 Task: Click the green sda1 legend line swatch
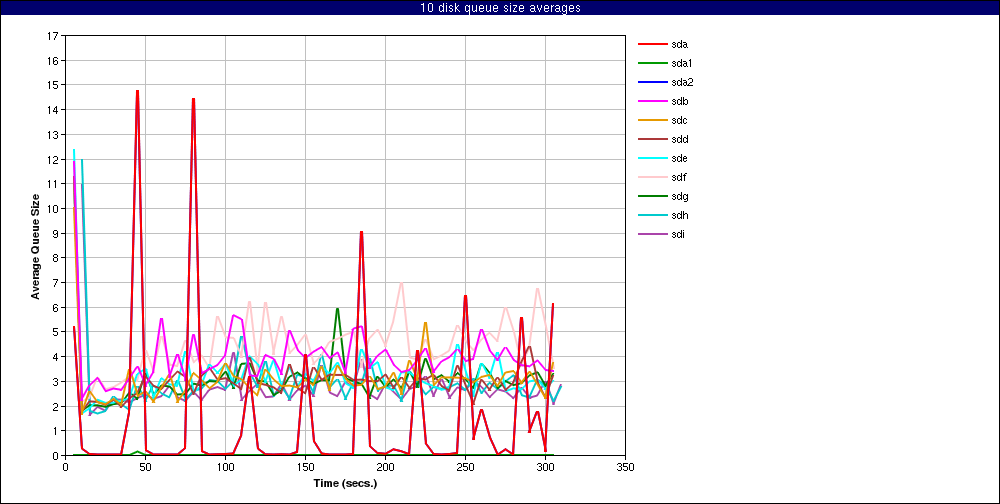click(652, 63)
